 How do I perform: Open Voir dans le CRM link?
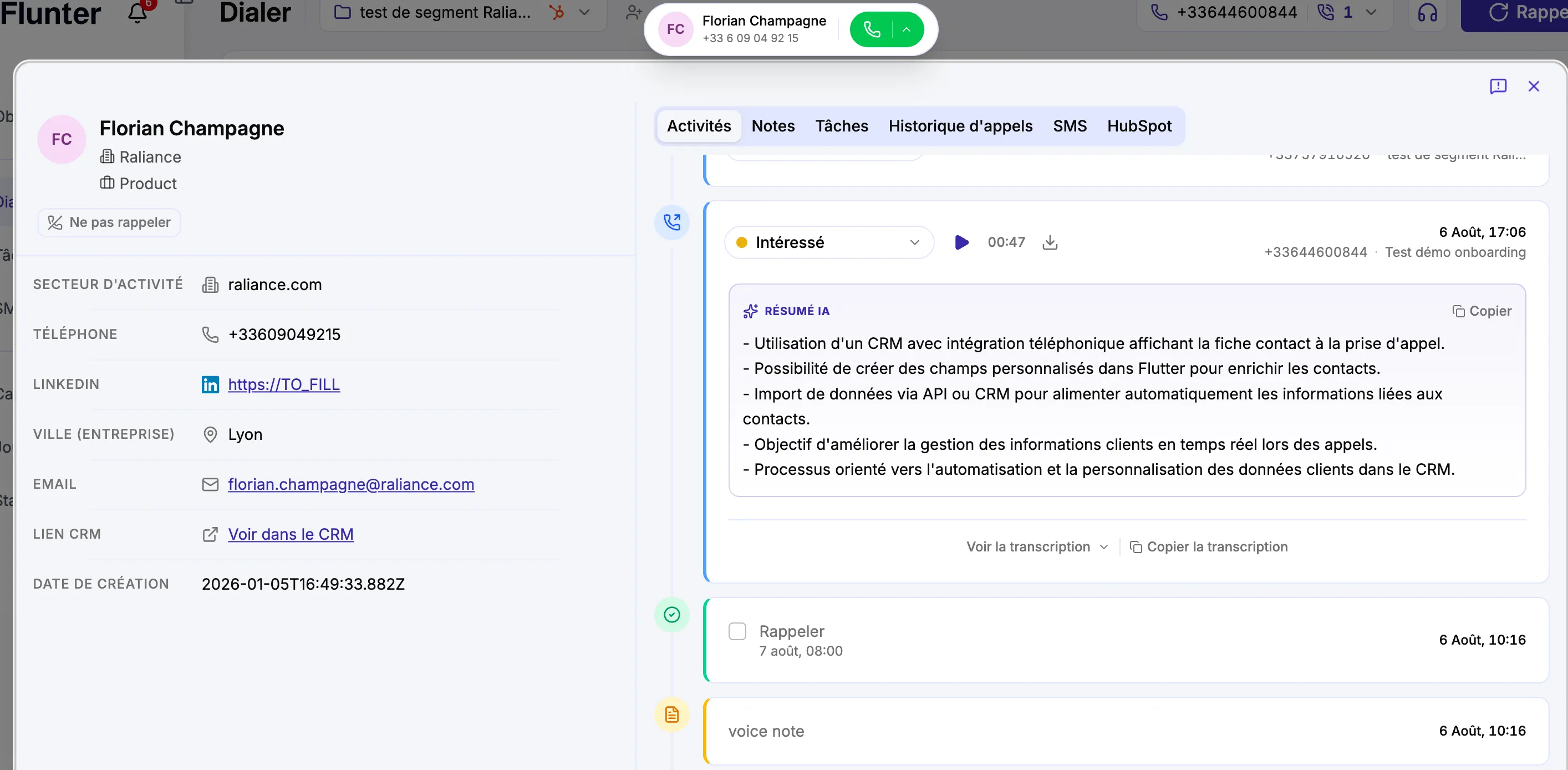point(291,534)
